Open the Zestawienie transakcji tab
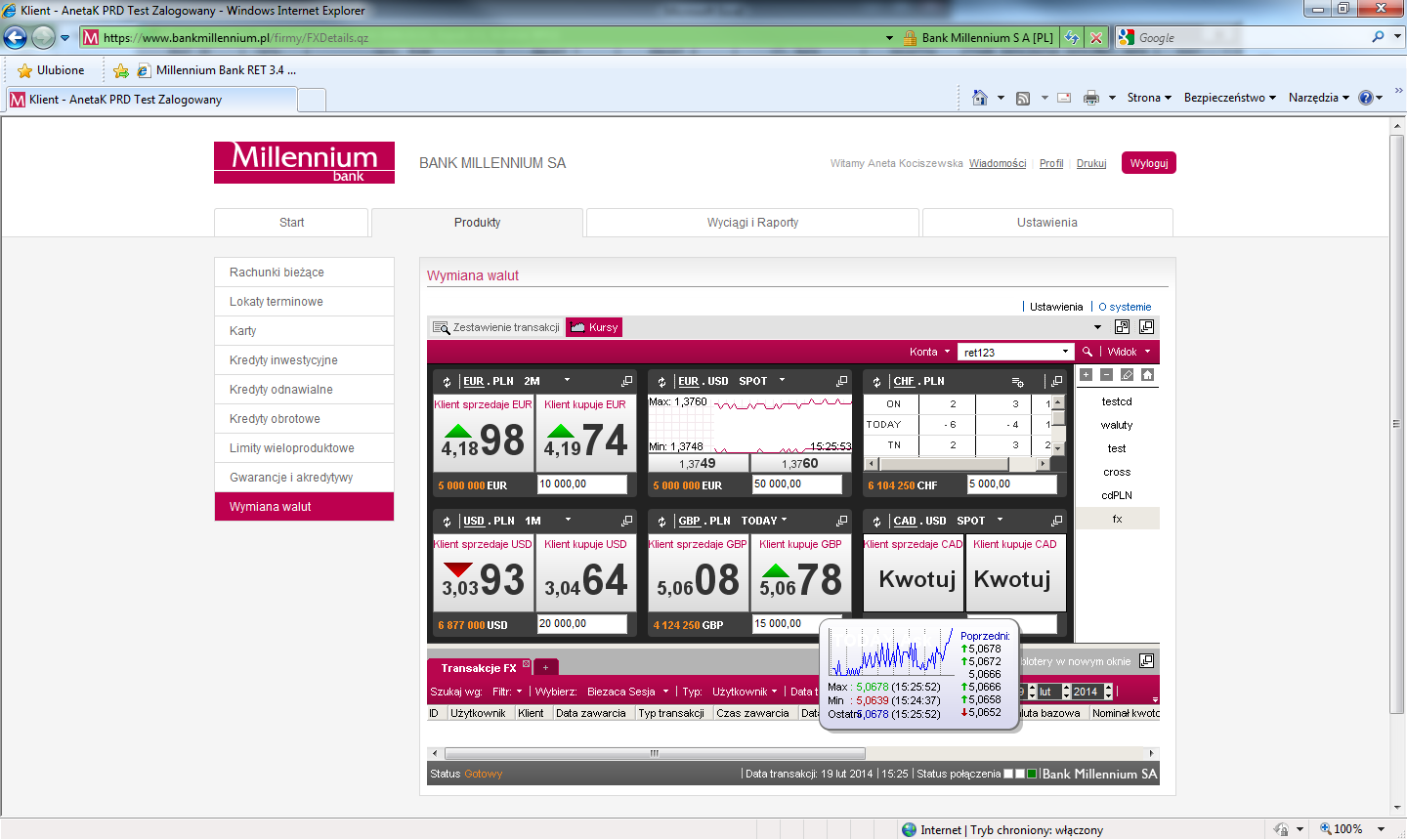This screenshot has width=1407, height=840. (496, 327)
